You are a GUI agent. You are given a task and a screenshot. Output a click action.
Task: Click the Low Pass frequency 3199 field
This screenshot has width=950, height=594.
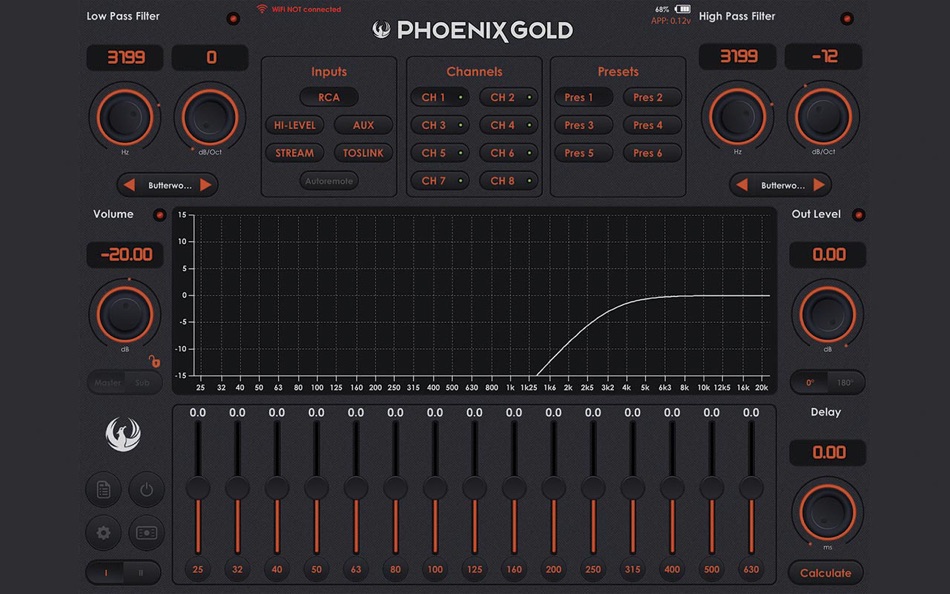pyautogui.click(x=125, y=58)
